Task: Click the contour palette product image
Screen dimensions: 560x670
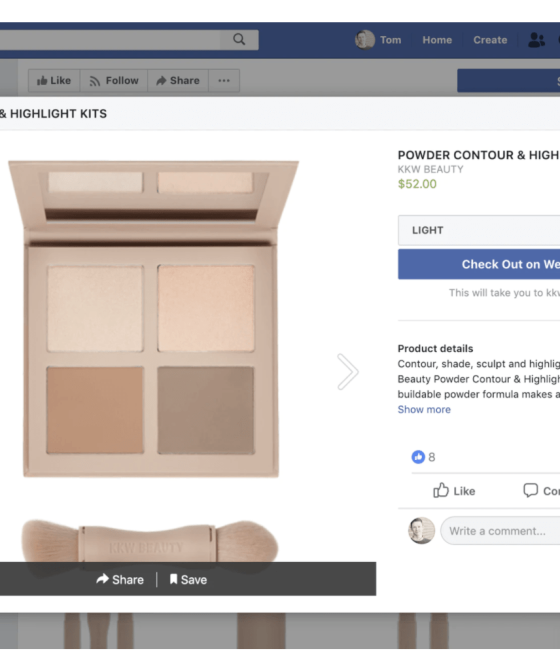Action: tap(153, 318)
